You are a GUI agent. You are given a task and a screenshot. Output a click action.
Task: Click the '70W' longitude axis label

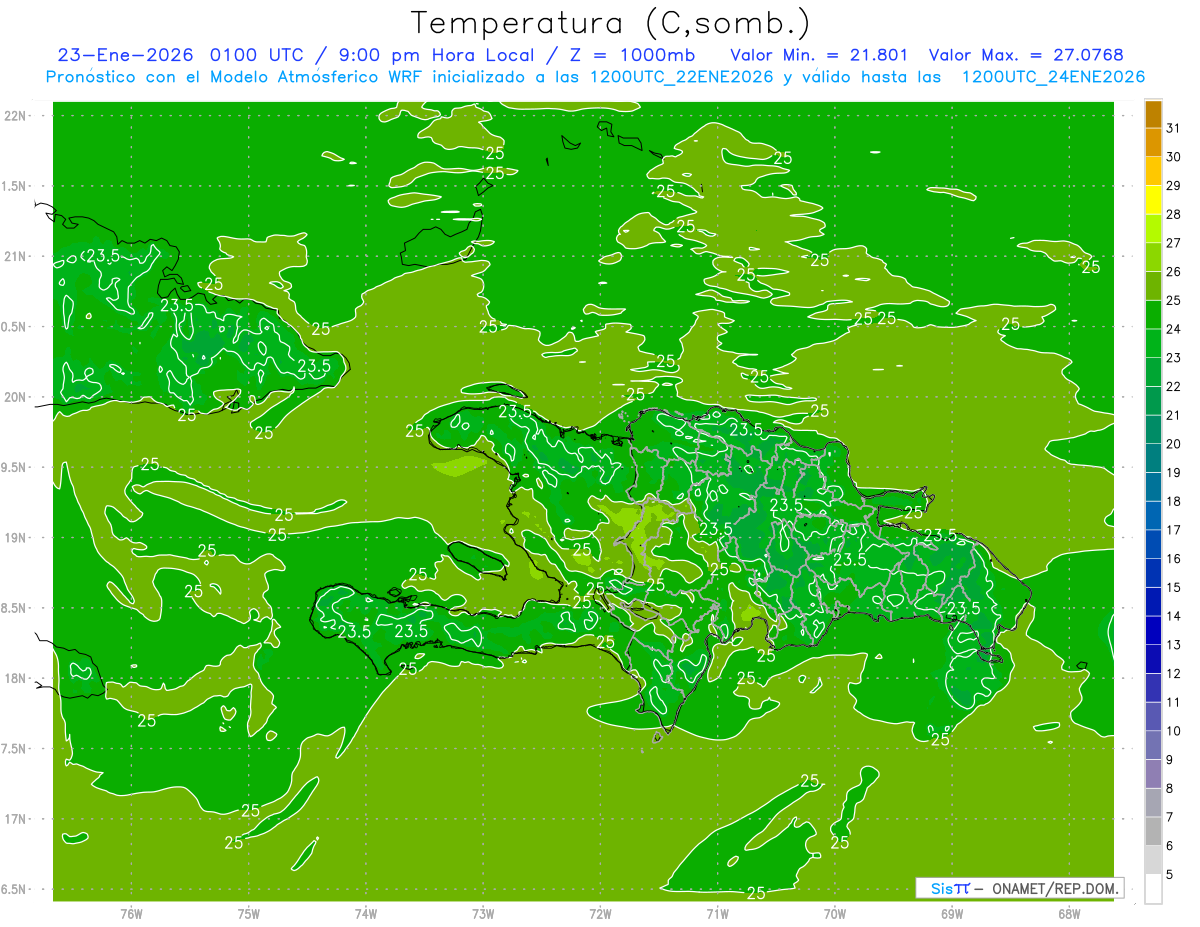pyautogui.click(x=835, y=914)
